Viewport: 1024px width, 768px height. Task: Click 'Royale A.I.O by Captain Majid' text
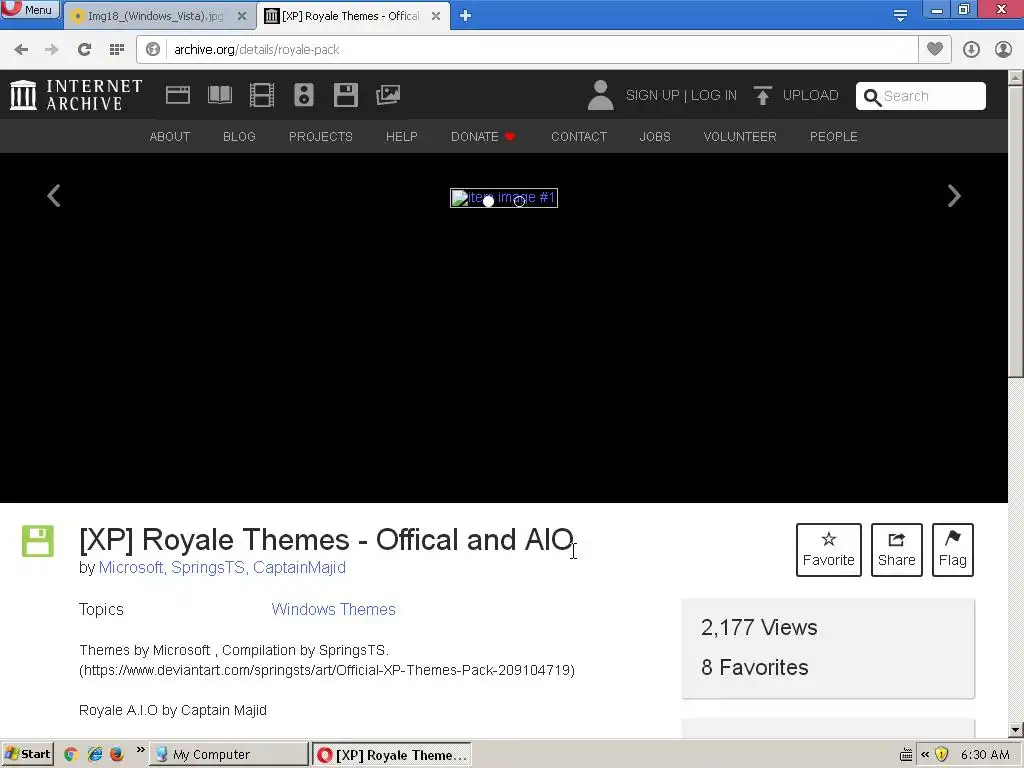tap(173, 710)
